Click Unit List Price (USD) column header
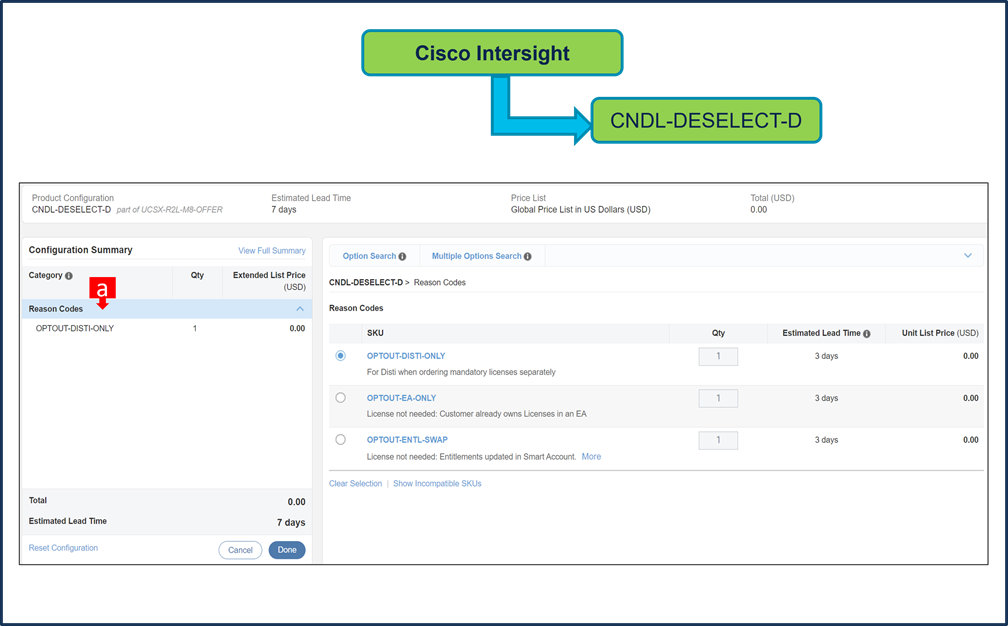This screenshot has width=1008, height=626. pos(940,333)
